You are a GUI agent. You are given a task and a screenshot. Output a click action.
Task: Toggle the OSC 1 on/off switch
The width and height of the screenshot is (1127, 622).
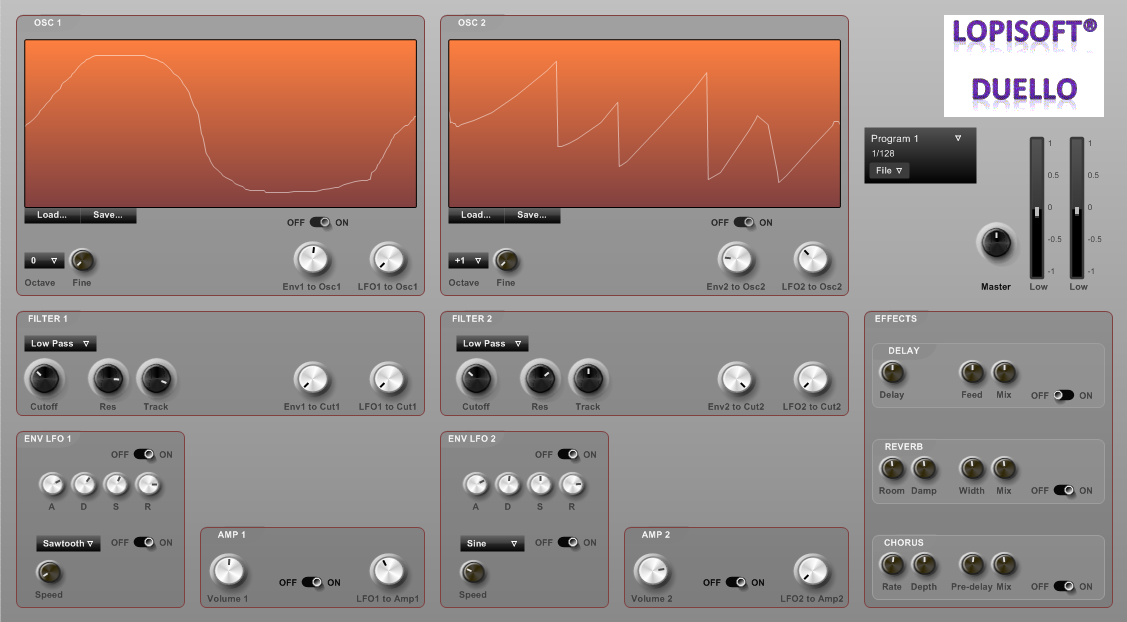click(x=320, y=222)
